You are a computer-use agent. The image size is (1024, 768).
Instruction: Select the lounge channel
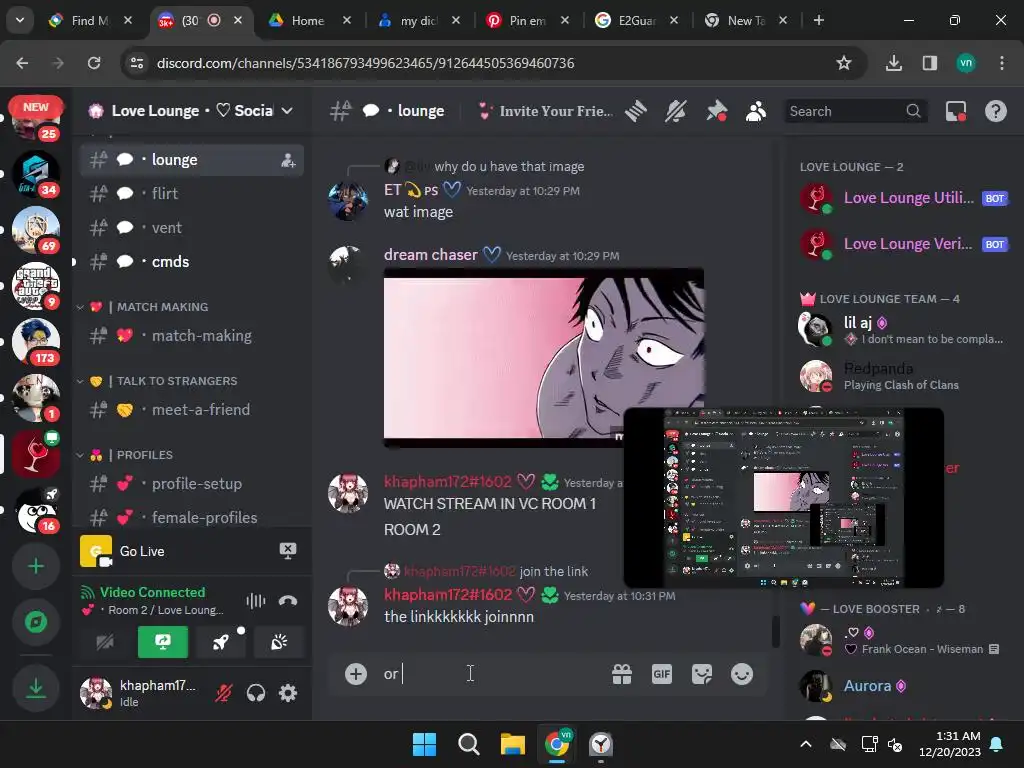pyautogui.click(x=192, y=160)
